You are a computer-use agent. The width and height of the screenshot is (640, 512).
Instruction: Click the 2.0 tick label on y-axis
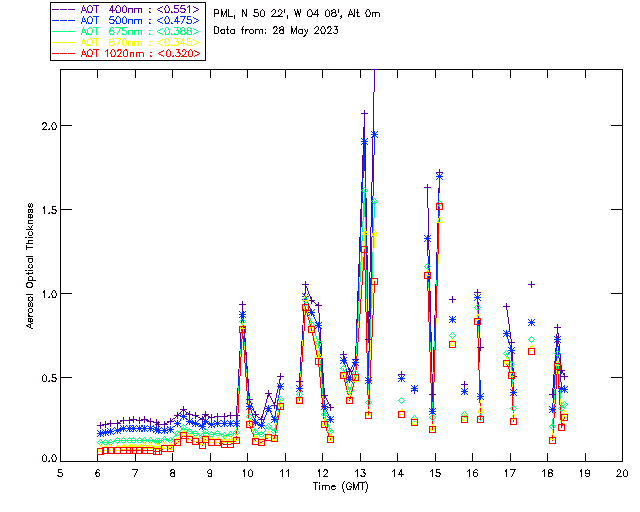click(x=47, y=126)
